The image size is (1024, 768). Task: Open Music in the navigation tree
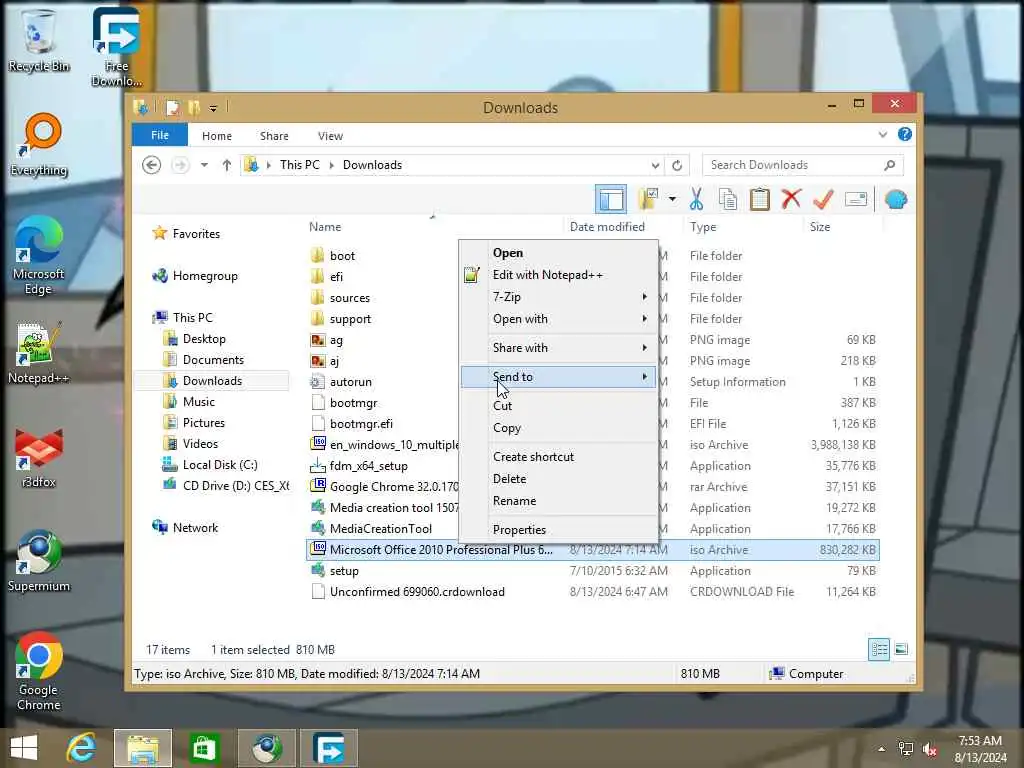tap(199, 402)
